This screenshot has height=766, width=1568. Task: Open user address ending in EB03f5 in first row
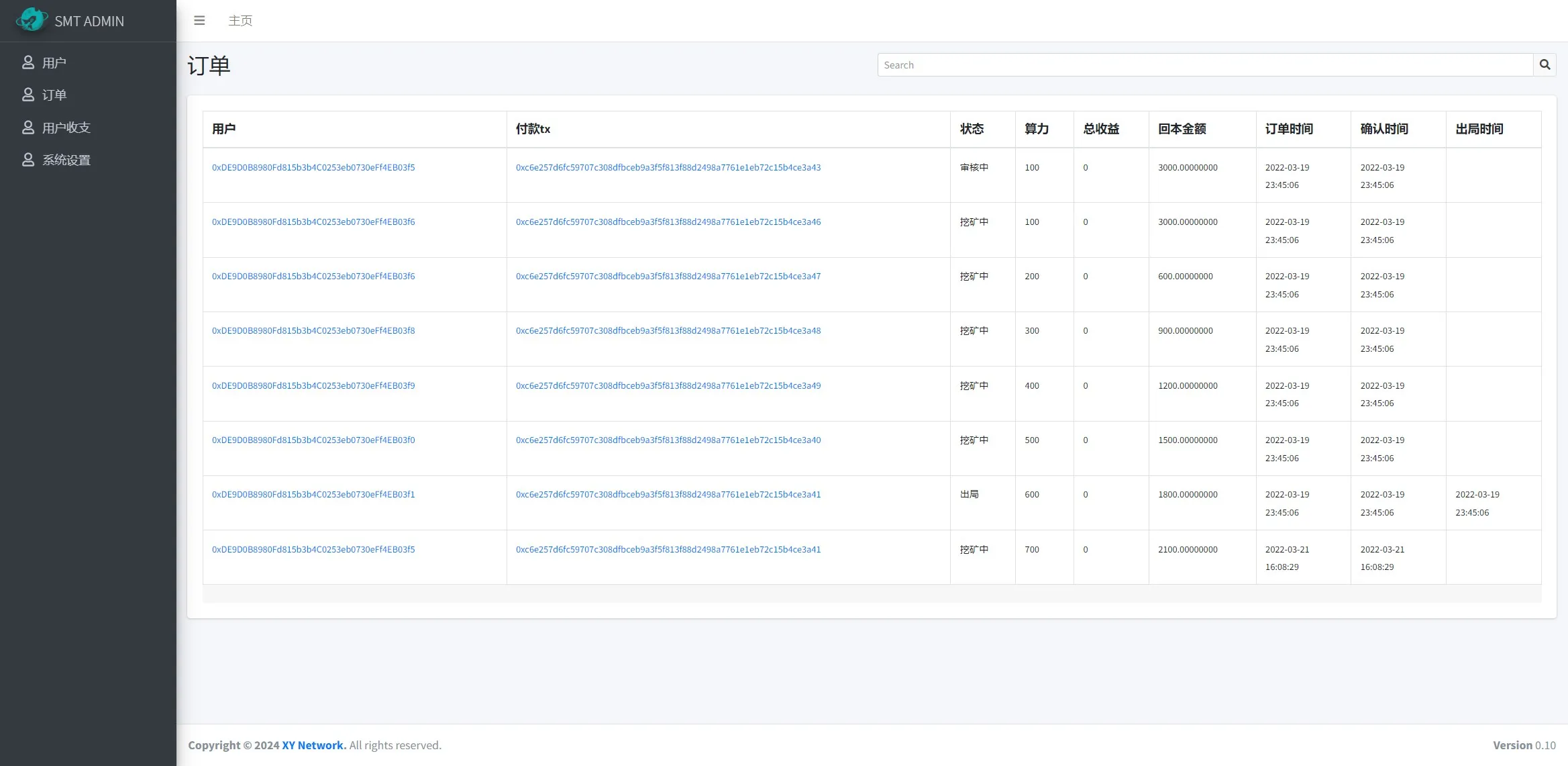[313, 167]
